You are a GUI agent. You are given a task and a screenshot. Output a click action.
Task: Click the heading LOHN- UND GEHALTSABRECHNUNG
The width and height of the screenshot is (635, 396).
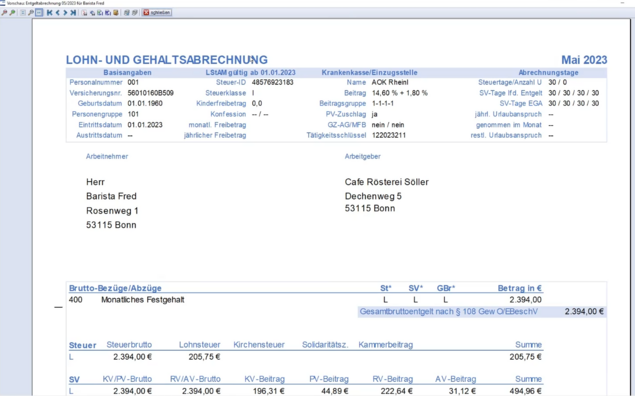tap(167, 60)
